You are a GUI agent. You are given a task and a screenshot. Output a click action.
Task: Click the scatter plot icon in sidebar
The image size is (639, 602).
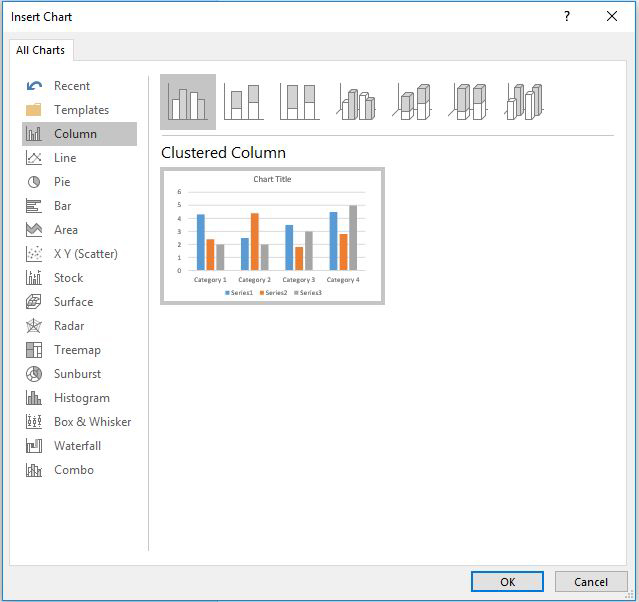[x=34, y=254]
